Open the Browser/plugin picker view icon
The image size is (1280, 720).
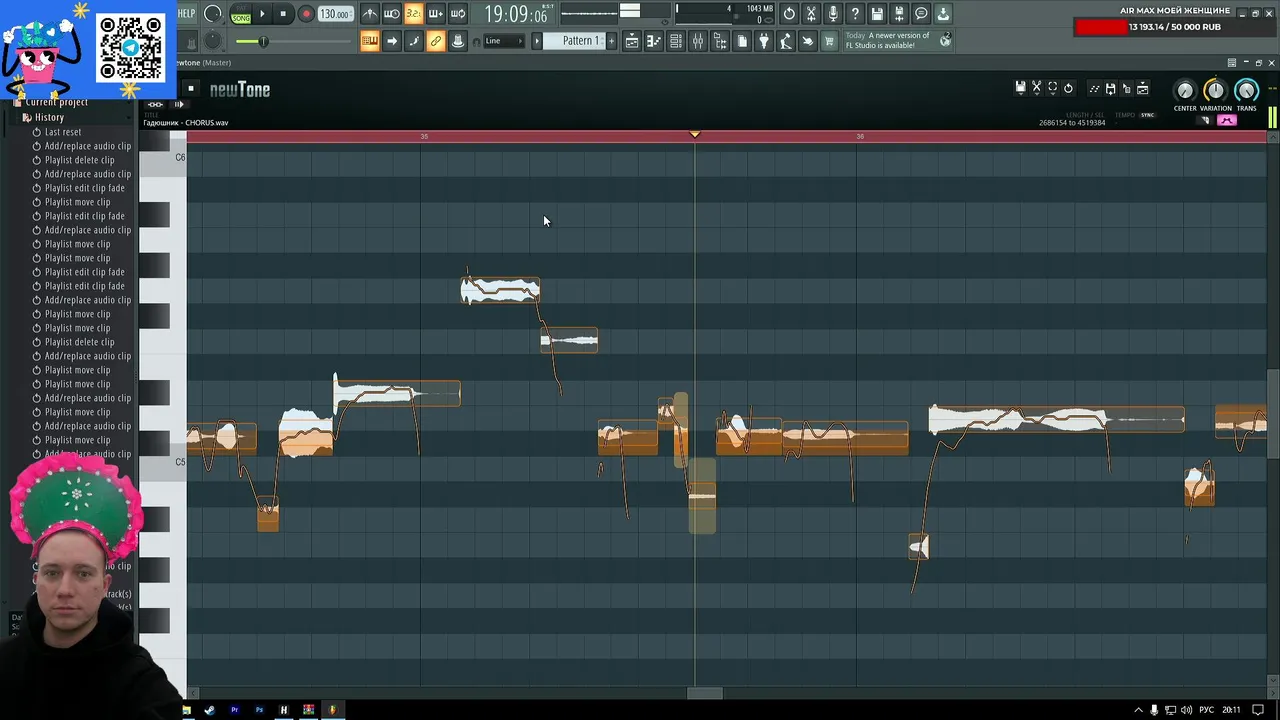tap(720, 41)
